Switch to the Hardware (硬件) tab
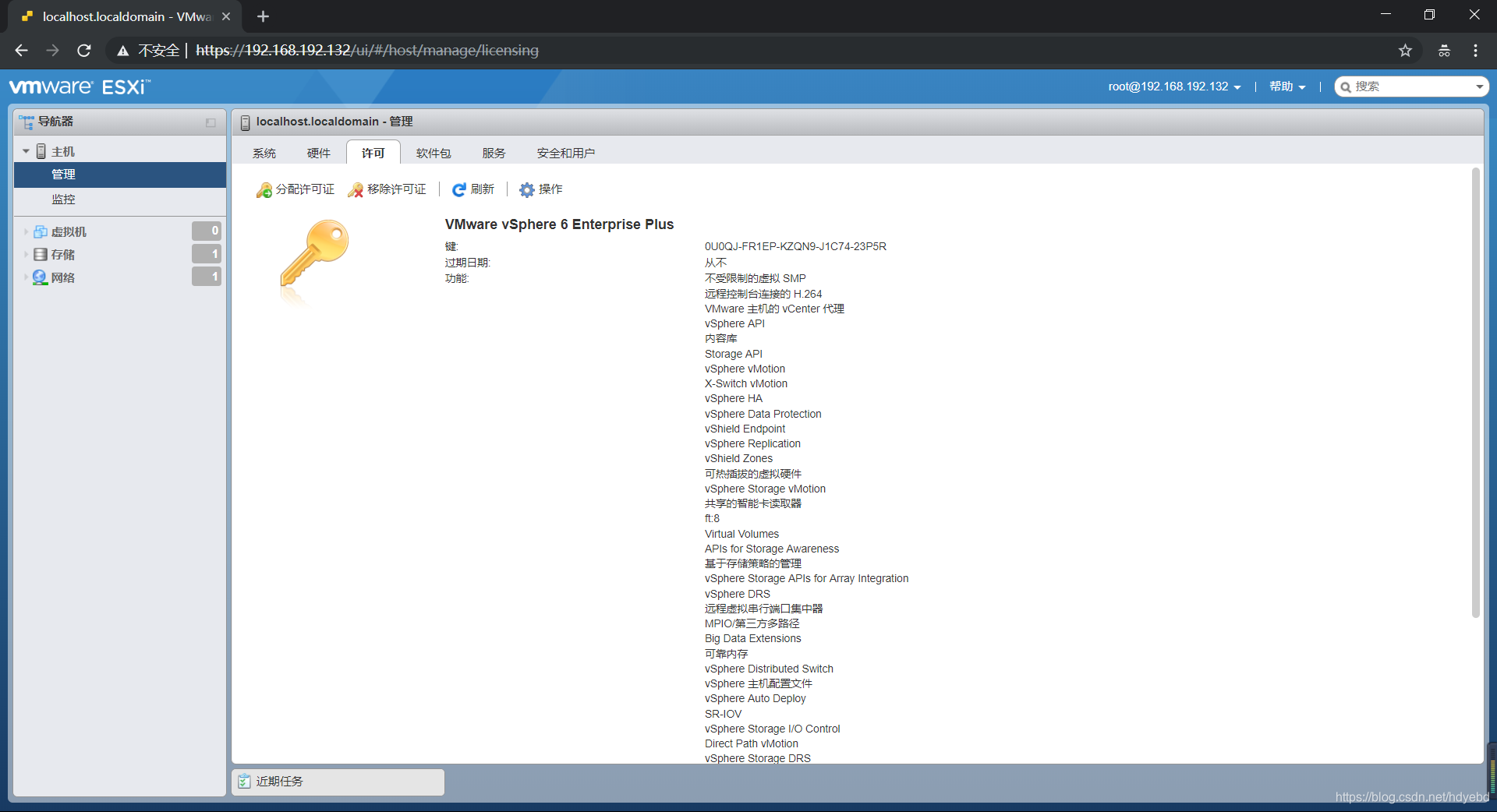 point(318,153)
